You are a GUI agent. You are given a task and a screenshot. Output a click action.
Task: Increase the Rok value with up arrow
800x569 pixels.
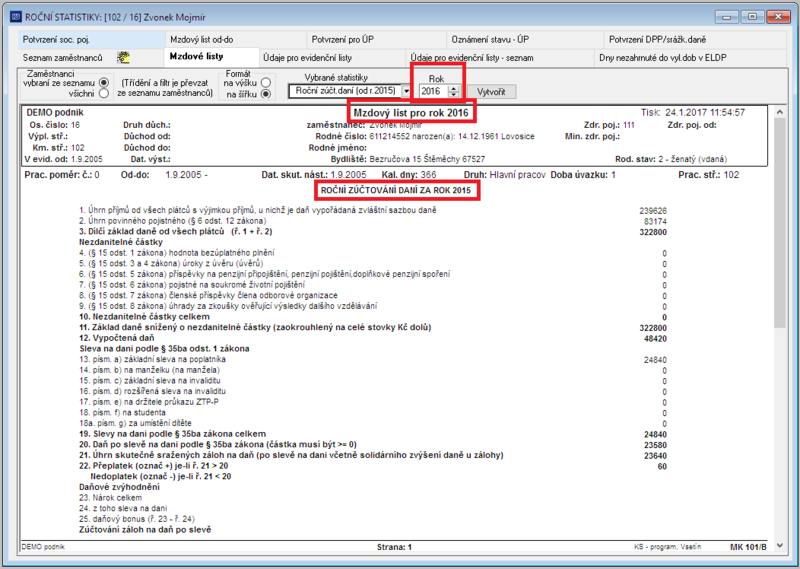(x=454, y=88)
